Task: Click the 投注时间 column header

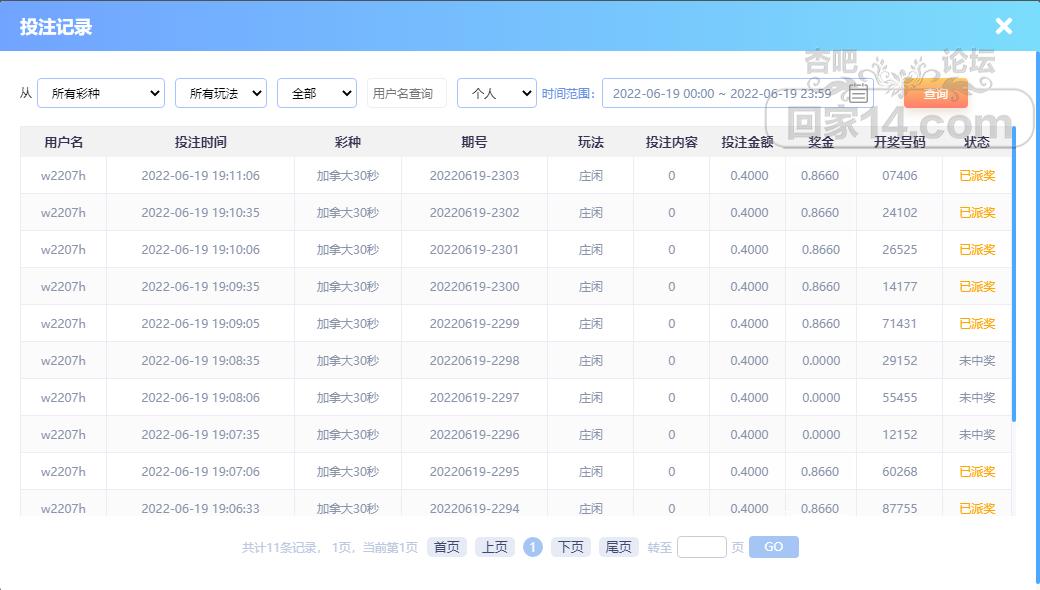Action: click(200, 142)
